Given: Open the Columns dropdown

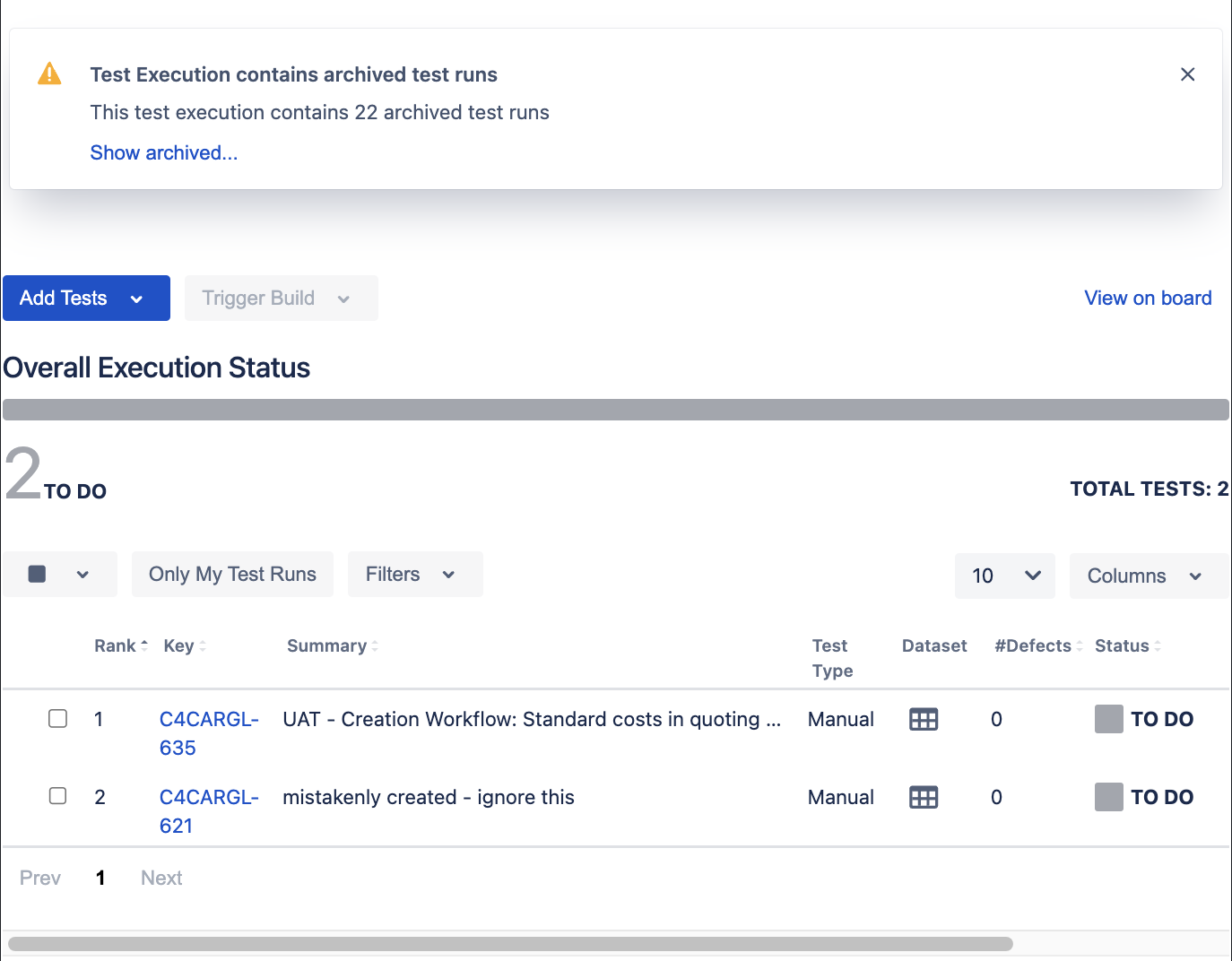Looking at the screenshot, I should 1147,576.
